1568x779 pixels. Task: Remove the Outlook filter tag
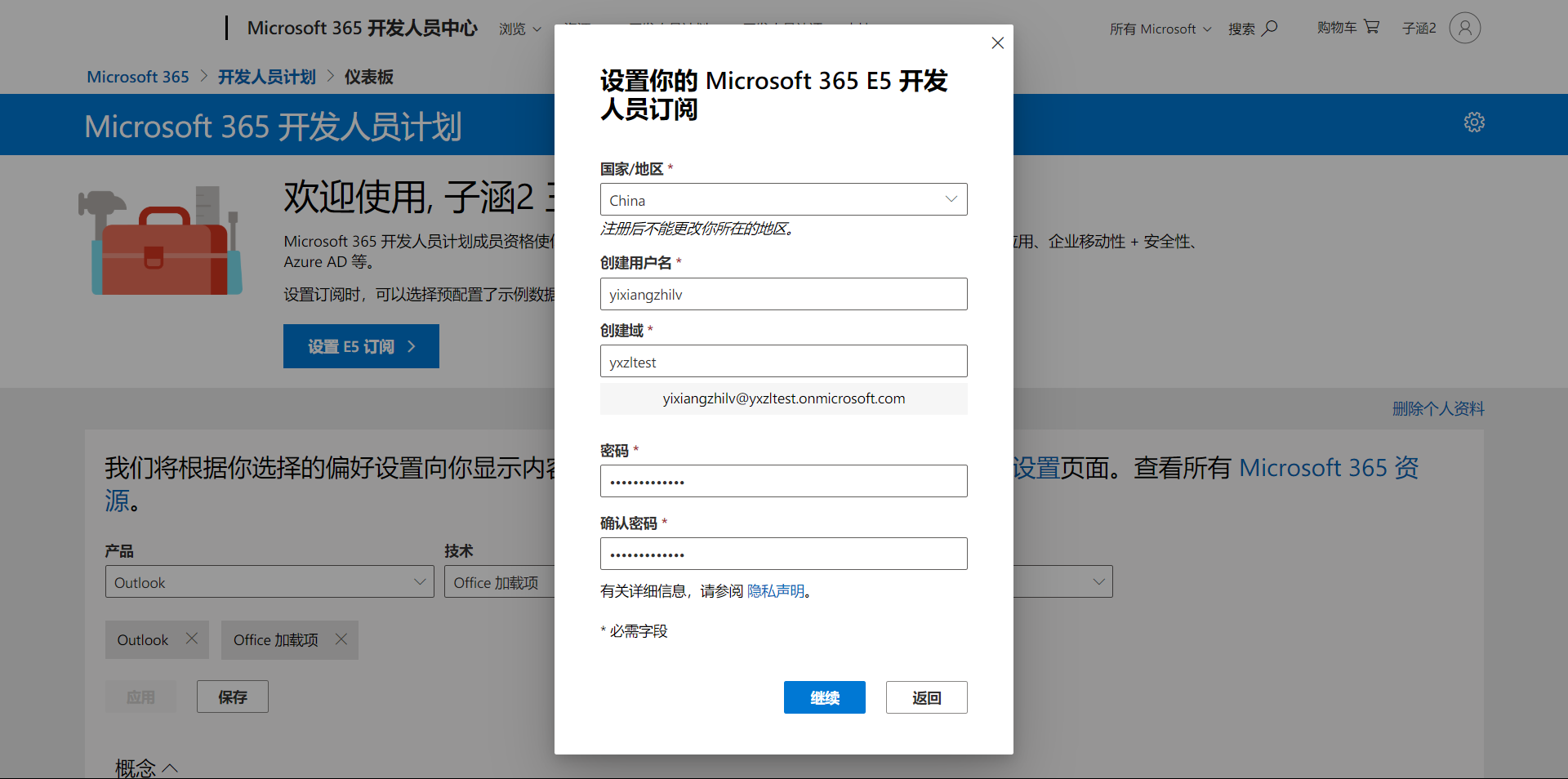192,639
